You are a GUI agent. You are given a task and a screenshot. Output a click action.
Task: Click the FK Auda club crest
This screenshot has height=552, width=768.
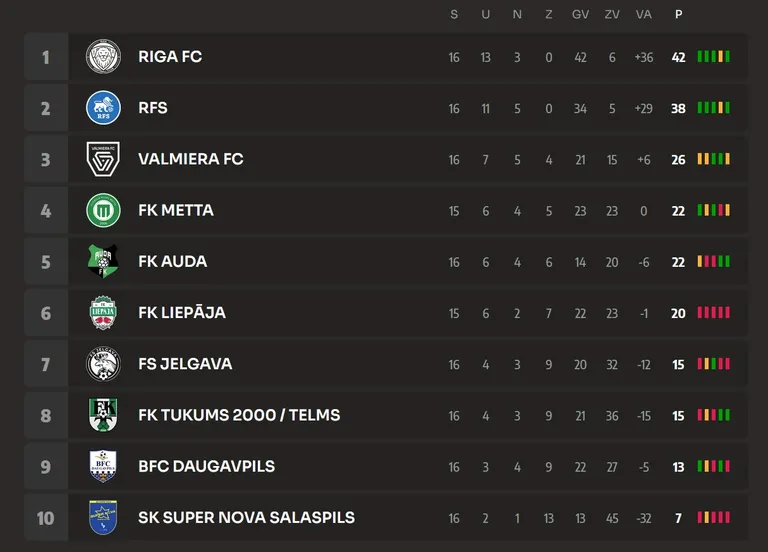(x=103, y=262)
